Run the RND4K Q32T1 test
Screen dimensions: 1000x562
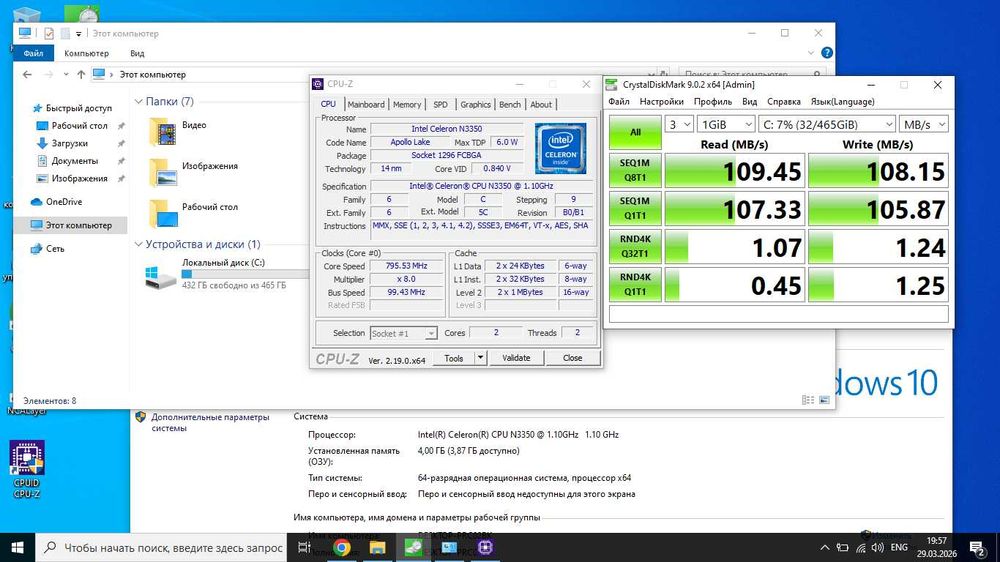coord(635,246)
